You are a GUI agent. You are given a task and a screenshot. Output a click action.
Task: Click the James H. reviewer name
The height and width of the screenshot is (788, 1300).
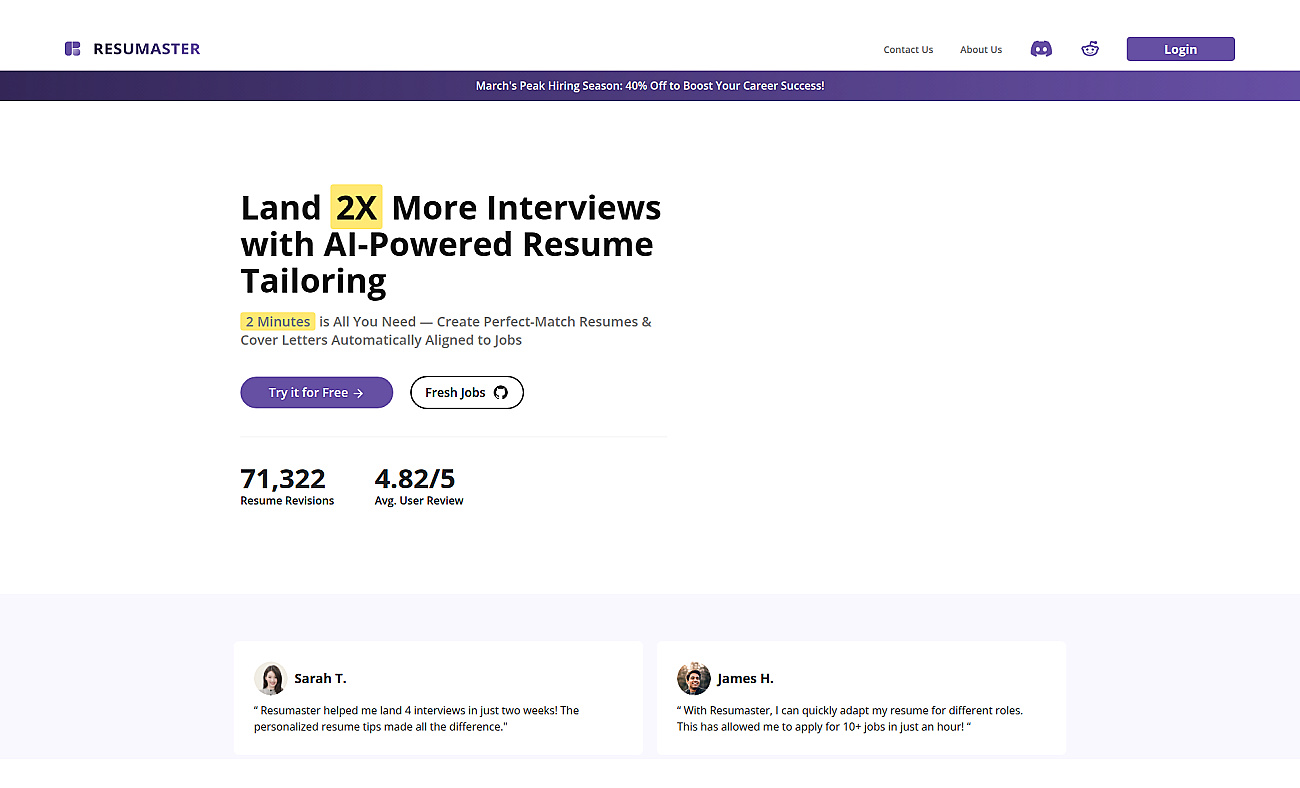(746, 679)
